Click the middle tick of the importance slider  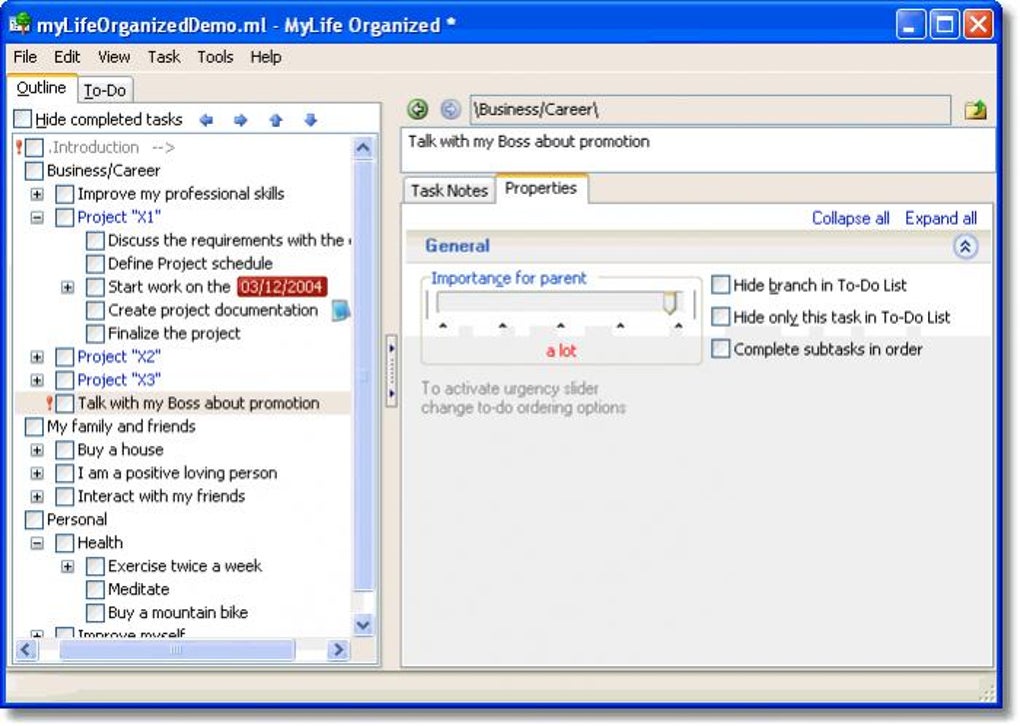tap(561, 325)
